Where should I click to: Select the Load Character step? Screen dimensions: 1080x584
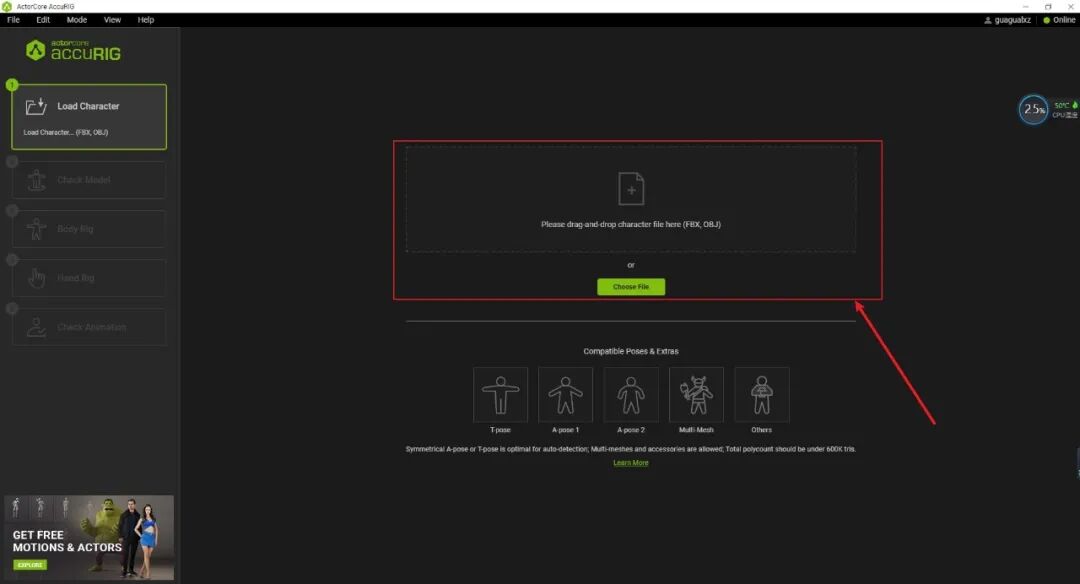(x=89, y=117)
